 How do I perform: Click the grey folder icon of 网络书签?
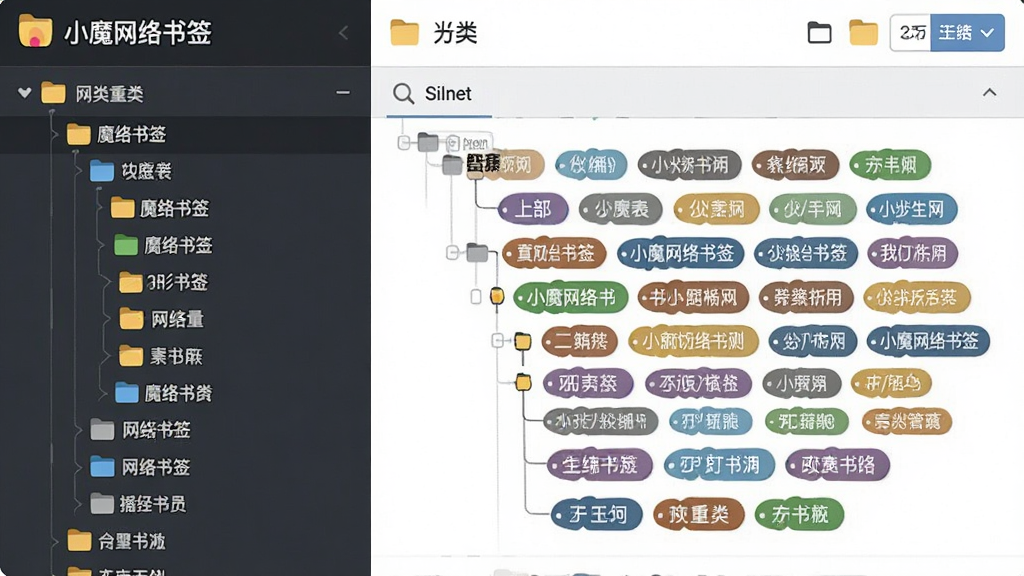[102, 430]
